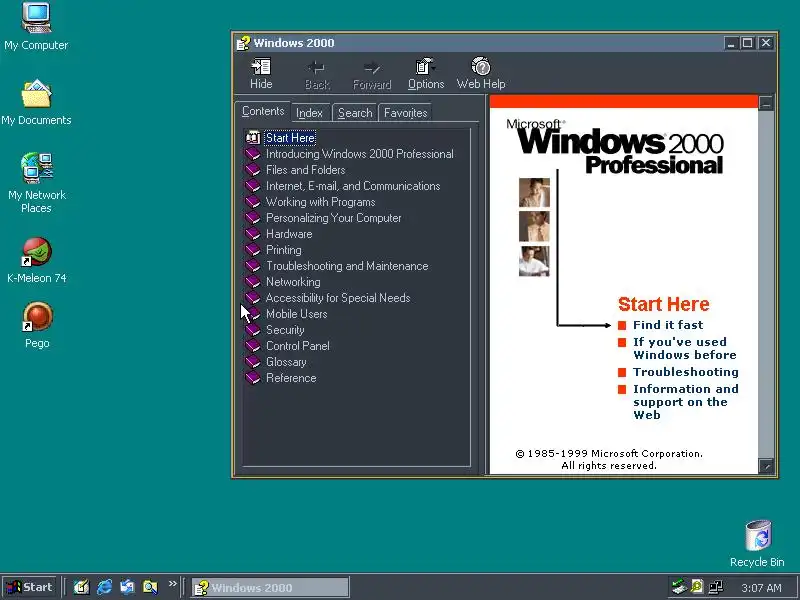Select the Hardware topic text

(x=289, y=234)
